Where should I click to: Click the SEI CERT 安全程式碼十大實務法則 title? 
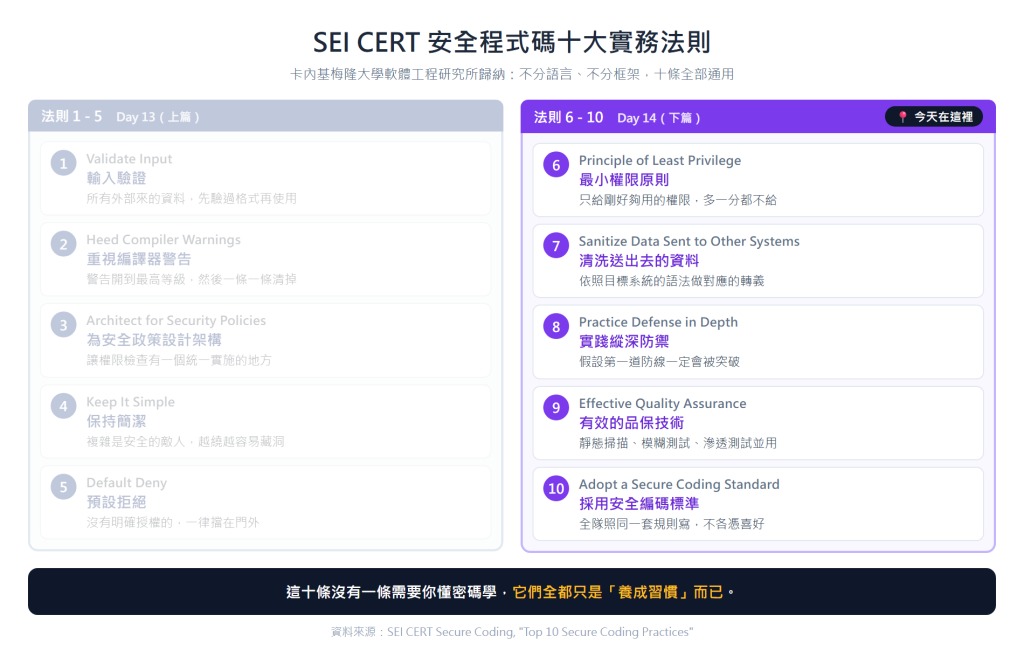click(x=512, y=42)
